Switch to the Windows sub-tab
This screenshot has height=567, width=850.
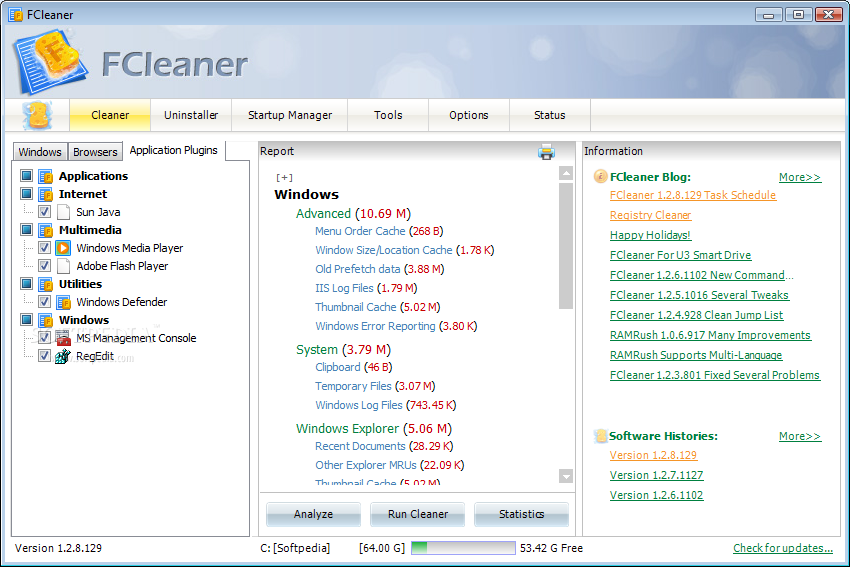click(40, 152)
